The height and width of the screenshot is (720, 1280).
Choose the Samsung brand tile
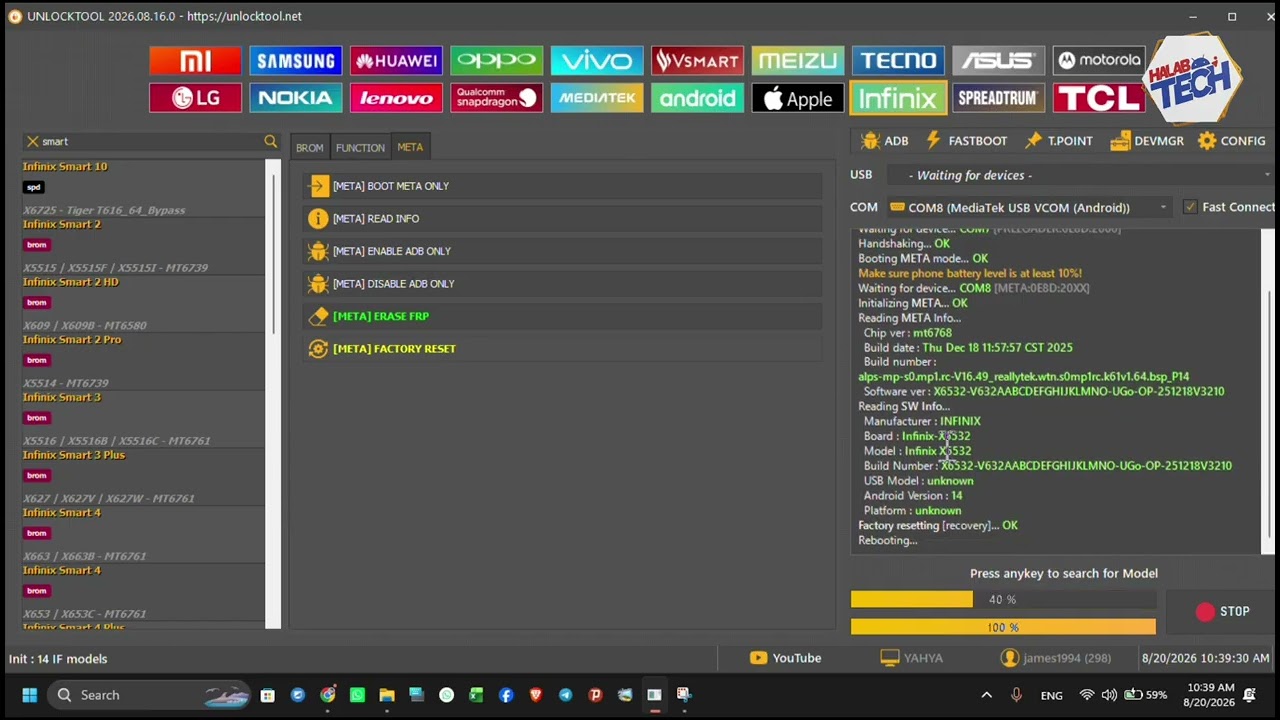[295, 61]
